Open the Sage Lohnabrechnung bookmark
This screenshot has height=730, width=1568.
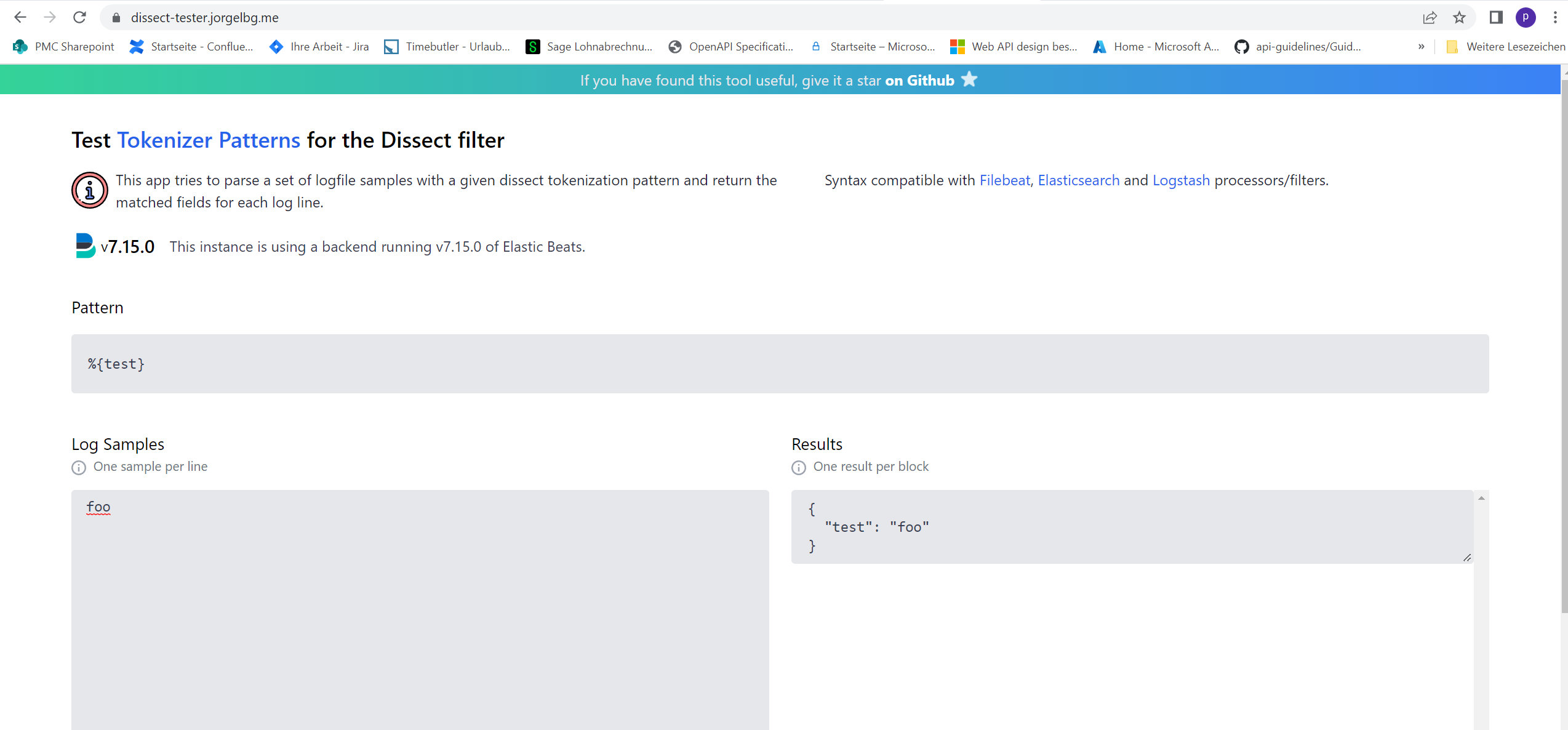[588, 46]
